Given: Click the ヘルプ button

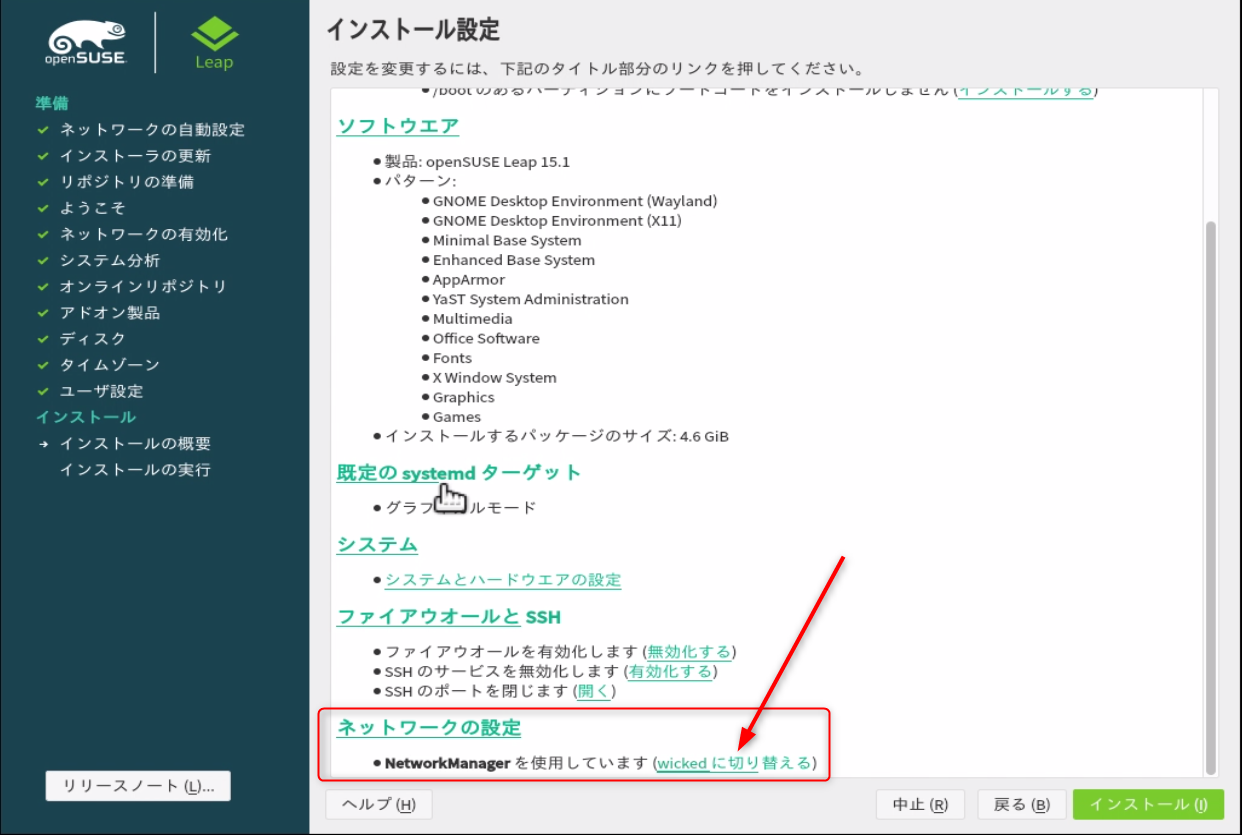Looking at the screenshot, I should (x=379, y=805).
